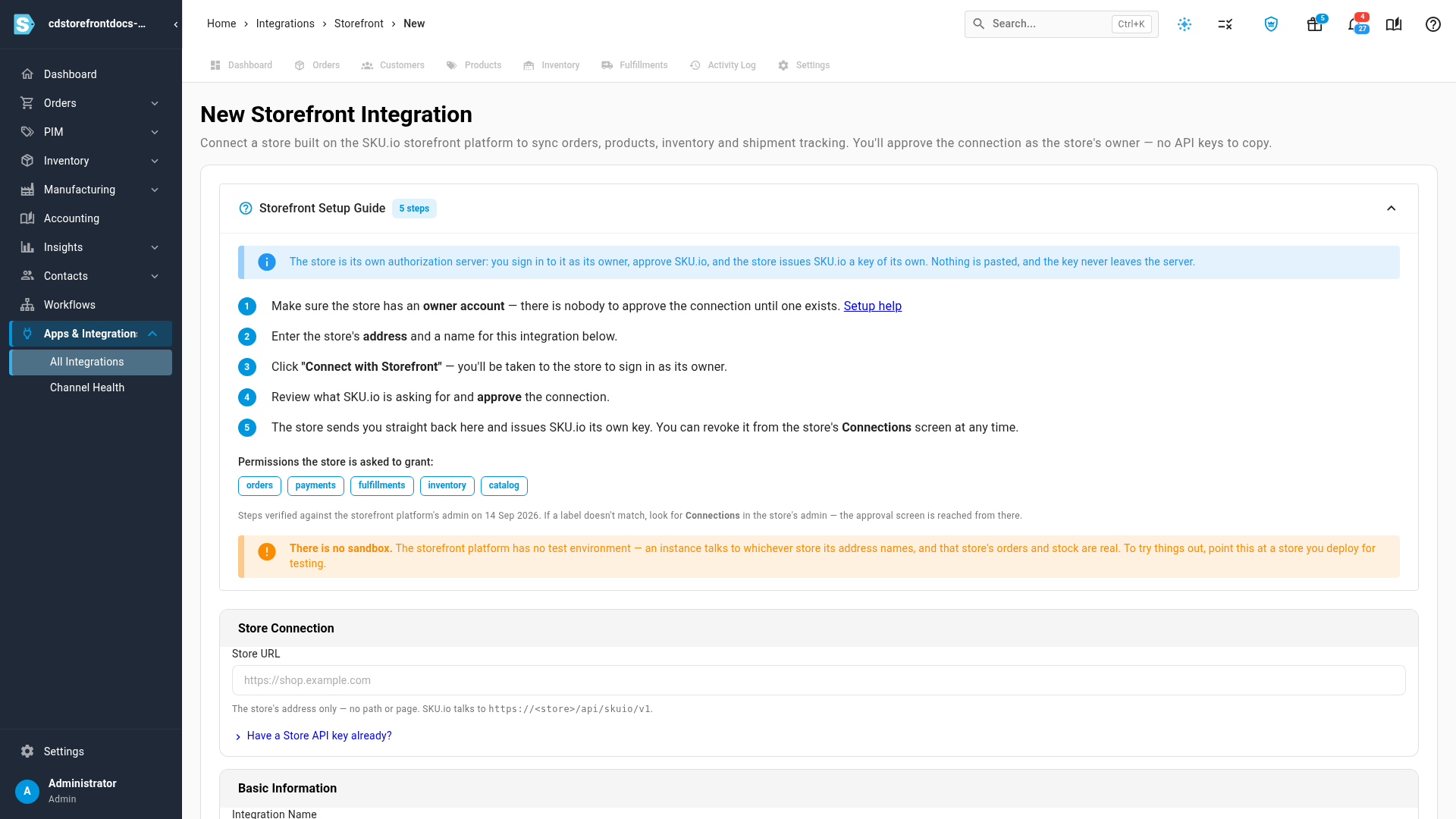The image size is (1456, 819).
Task: Click the 'payments' permission chip
Action: tap(315, 486)
